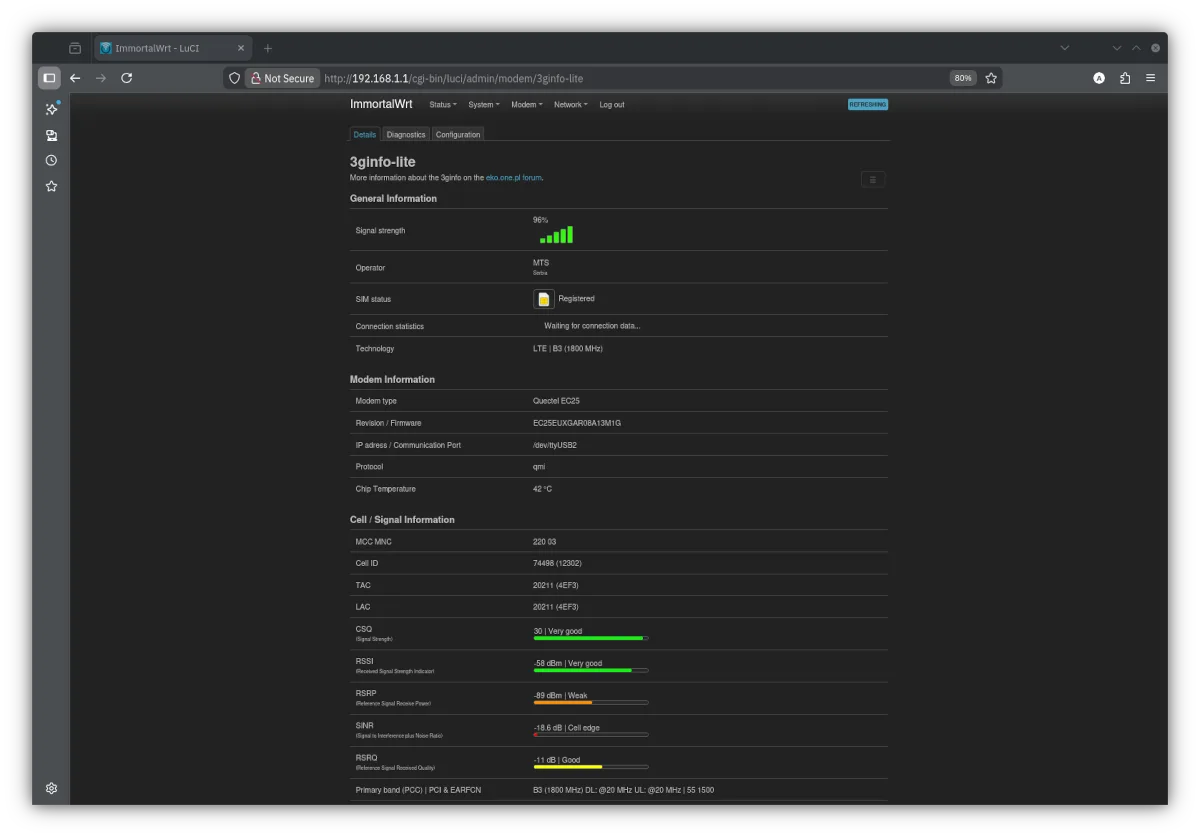This screenshot has height=837, width=1200.
Task: Toggle the browser sidebar panel icon
Action: pos(49,78)
